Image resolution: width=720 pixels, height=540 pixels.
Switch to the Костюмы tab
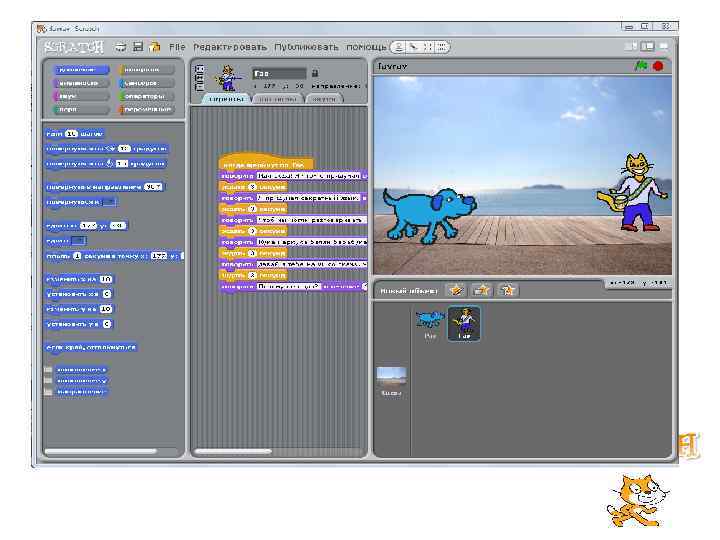(277, 99)
